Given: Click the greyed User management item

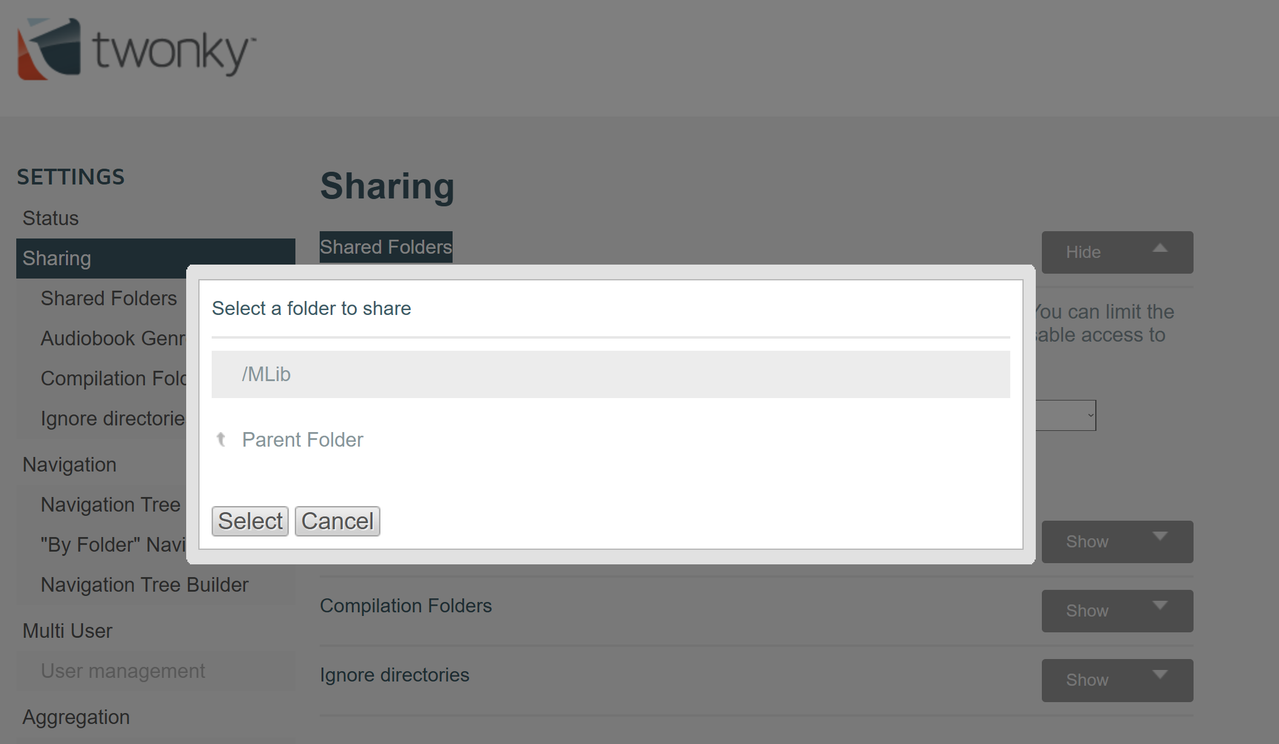Looking at the screenshot, I should tap(123, 671).
